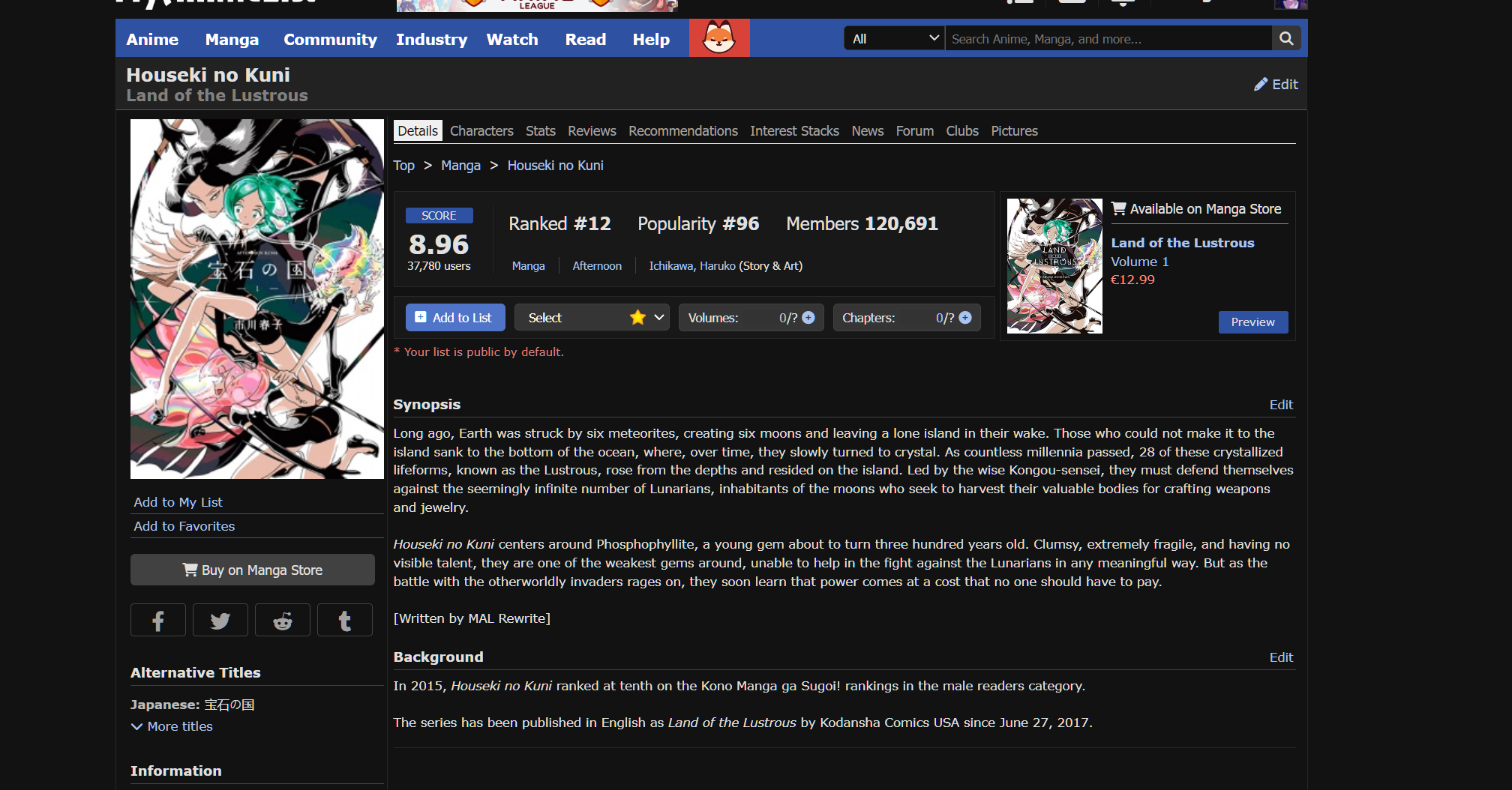Viewport: 1512px width, 790px height.
Task: Share on Facebook icon button
Action: [x=158, y=620]
